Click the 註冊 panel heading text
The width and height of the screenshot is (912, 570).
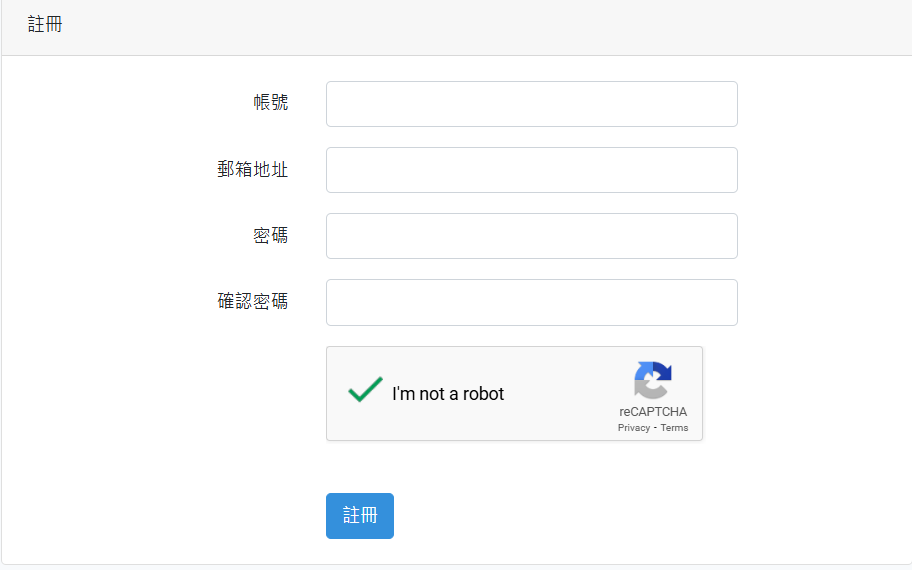click(x=45, y=24)
